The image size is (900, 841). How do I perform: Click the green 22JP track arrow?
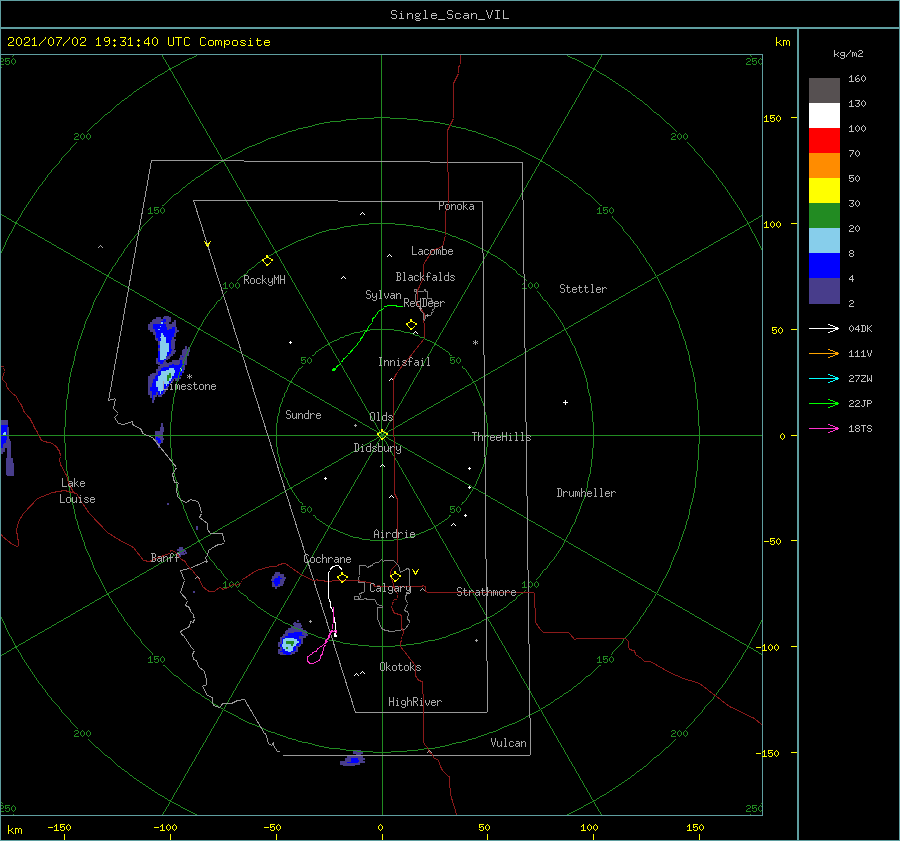pos(824,404)
